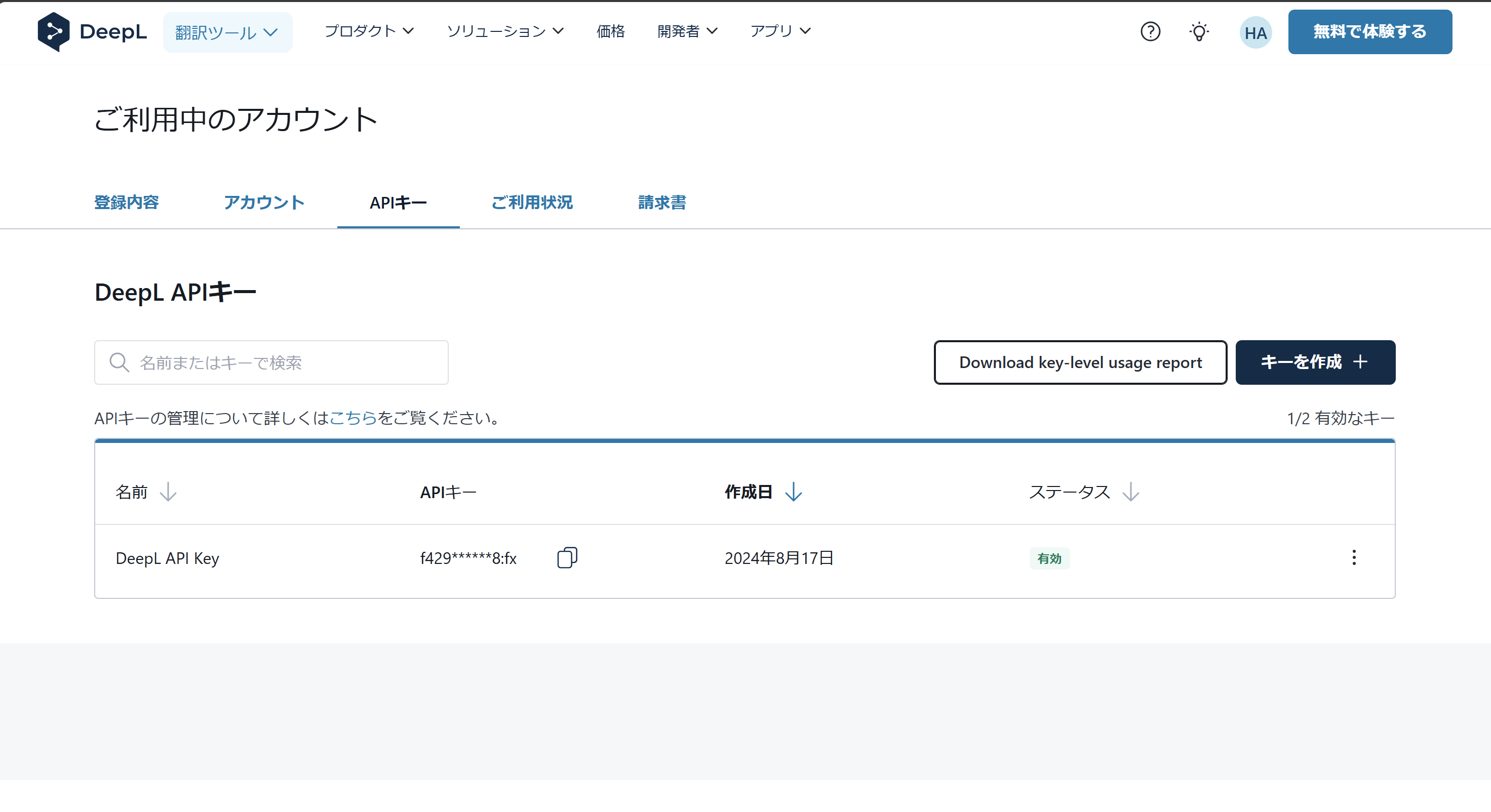Switch to the 請求書 tab
This screenshot has width=1491, height=812.
[661, 202]
